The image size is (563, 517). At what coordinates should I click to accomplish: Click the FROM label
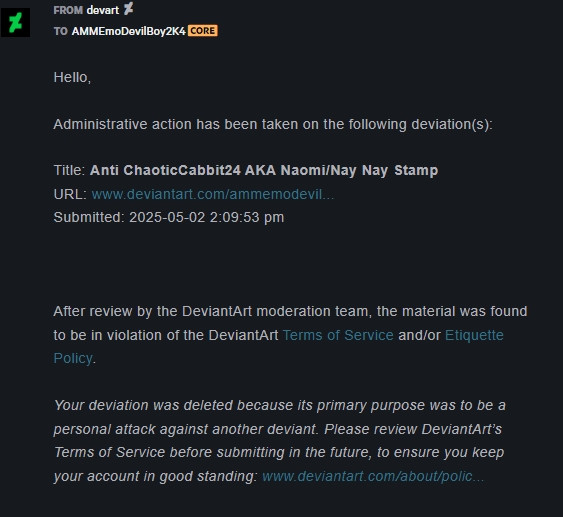pyautogui.click(x=68, y=10)
